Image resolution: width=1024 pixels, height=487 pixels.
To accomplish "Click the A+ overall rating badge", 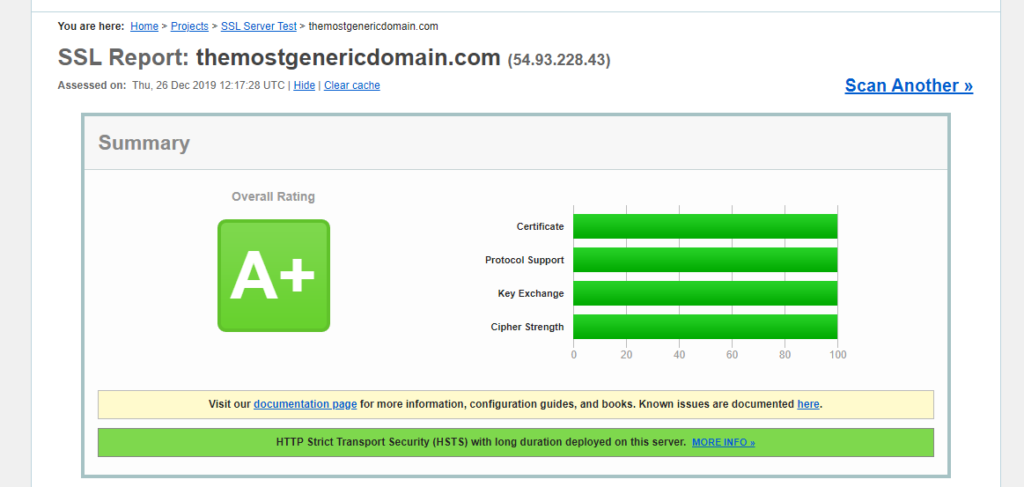I will (274, 275).
